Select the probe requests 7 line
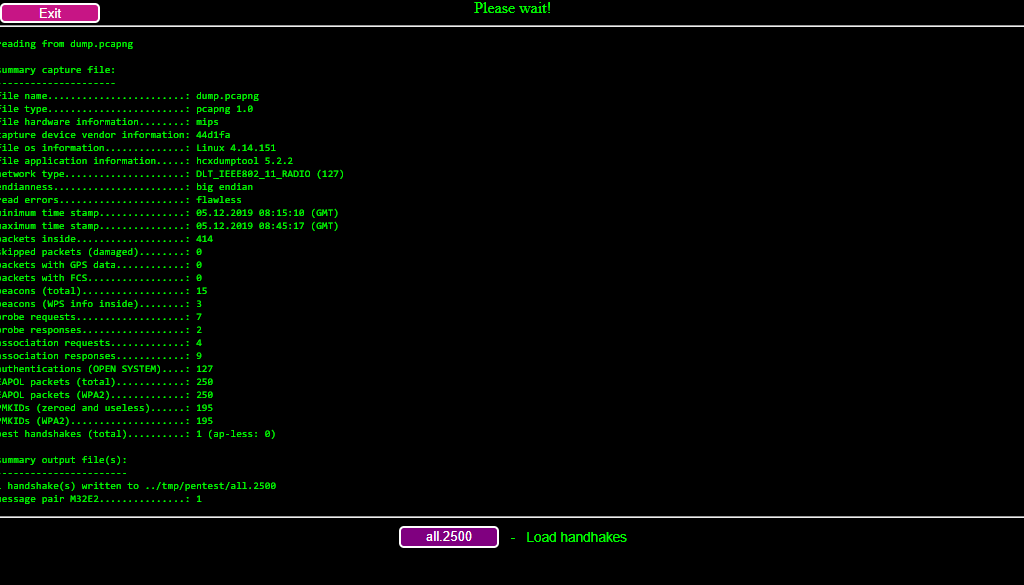 100,317
